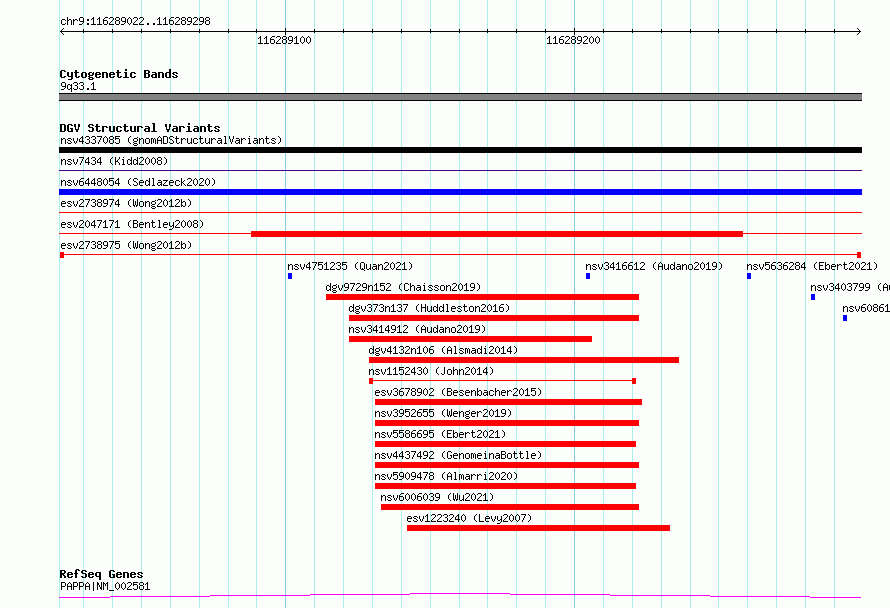Image resolution: width=890 pixels, height=608 pixels.
Task: Open the esv2738974 Wong2012b label
Action: pos(126,203)
